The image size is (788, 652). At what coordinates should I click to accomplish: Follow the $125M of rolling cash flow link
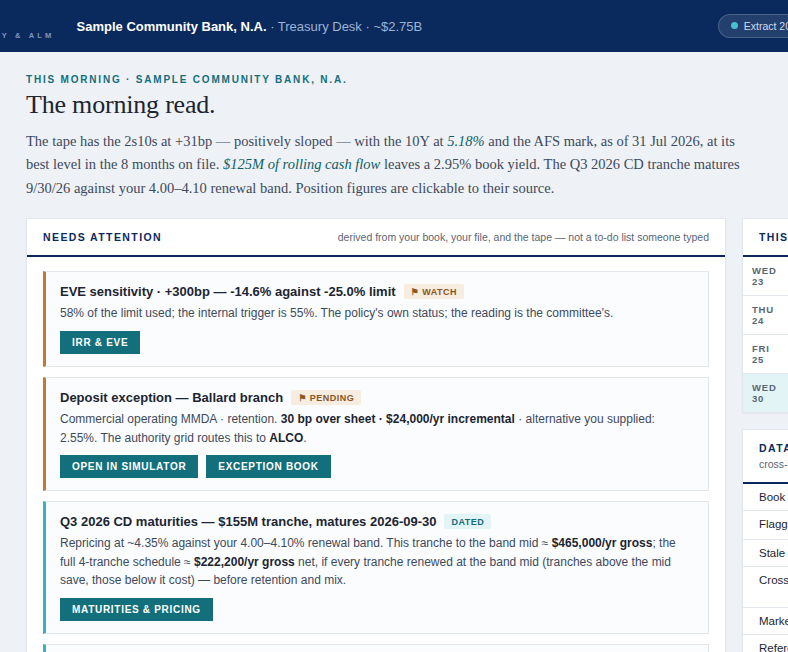[x=302, y=164]
